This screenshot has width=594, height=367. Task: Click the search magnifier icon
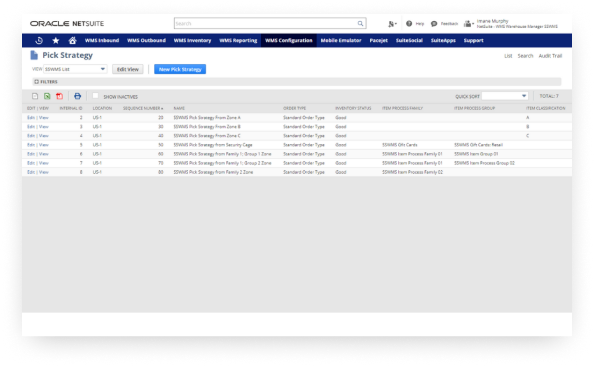[360, 23]
